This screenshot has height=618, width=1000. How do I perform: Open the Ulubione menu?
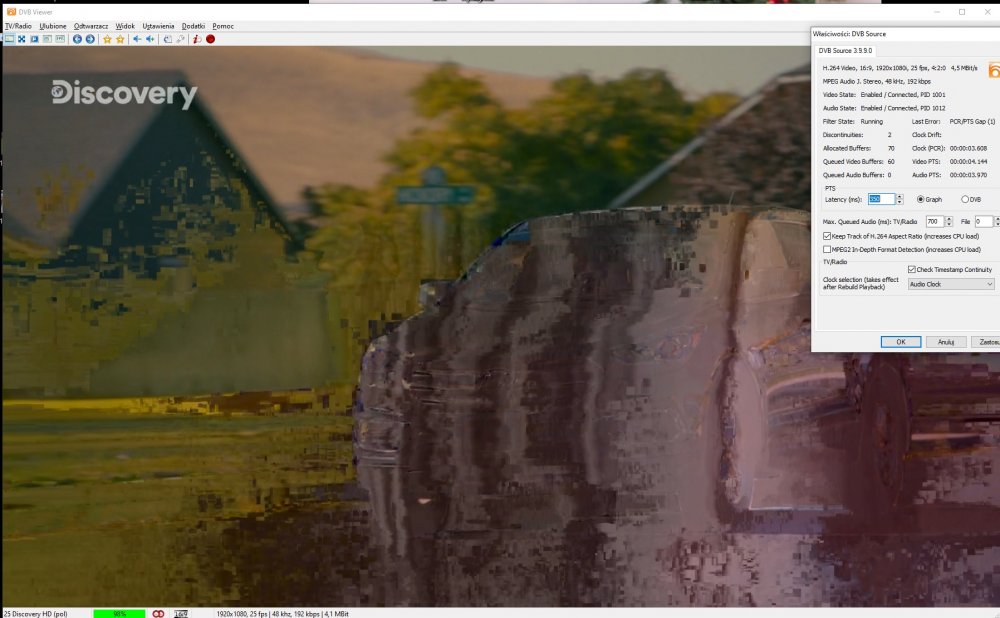coord(52,26)
